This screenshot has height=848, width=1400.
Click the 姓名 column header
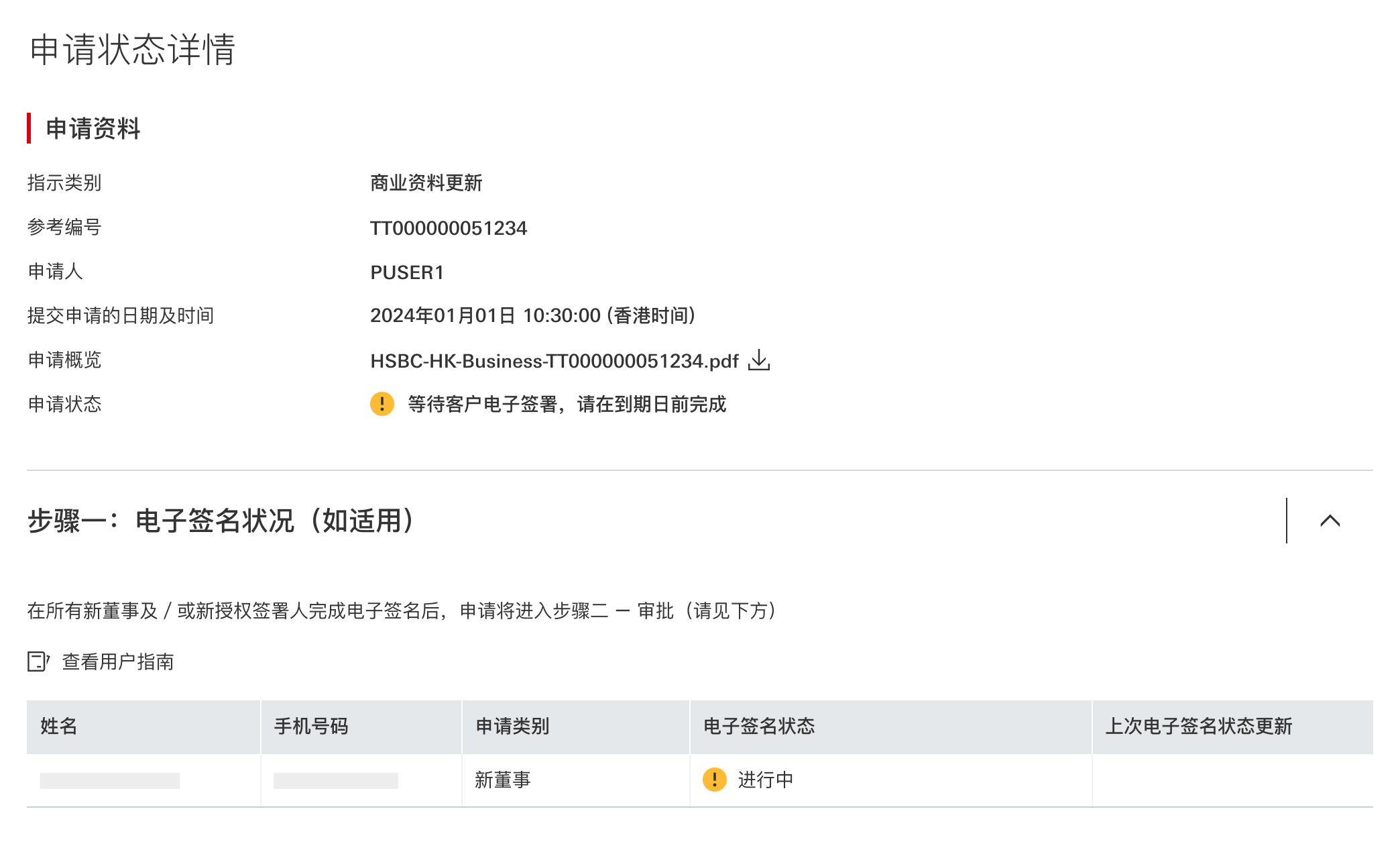point(59,726)
